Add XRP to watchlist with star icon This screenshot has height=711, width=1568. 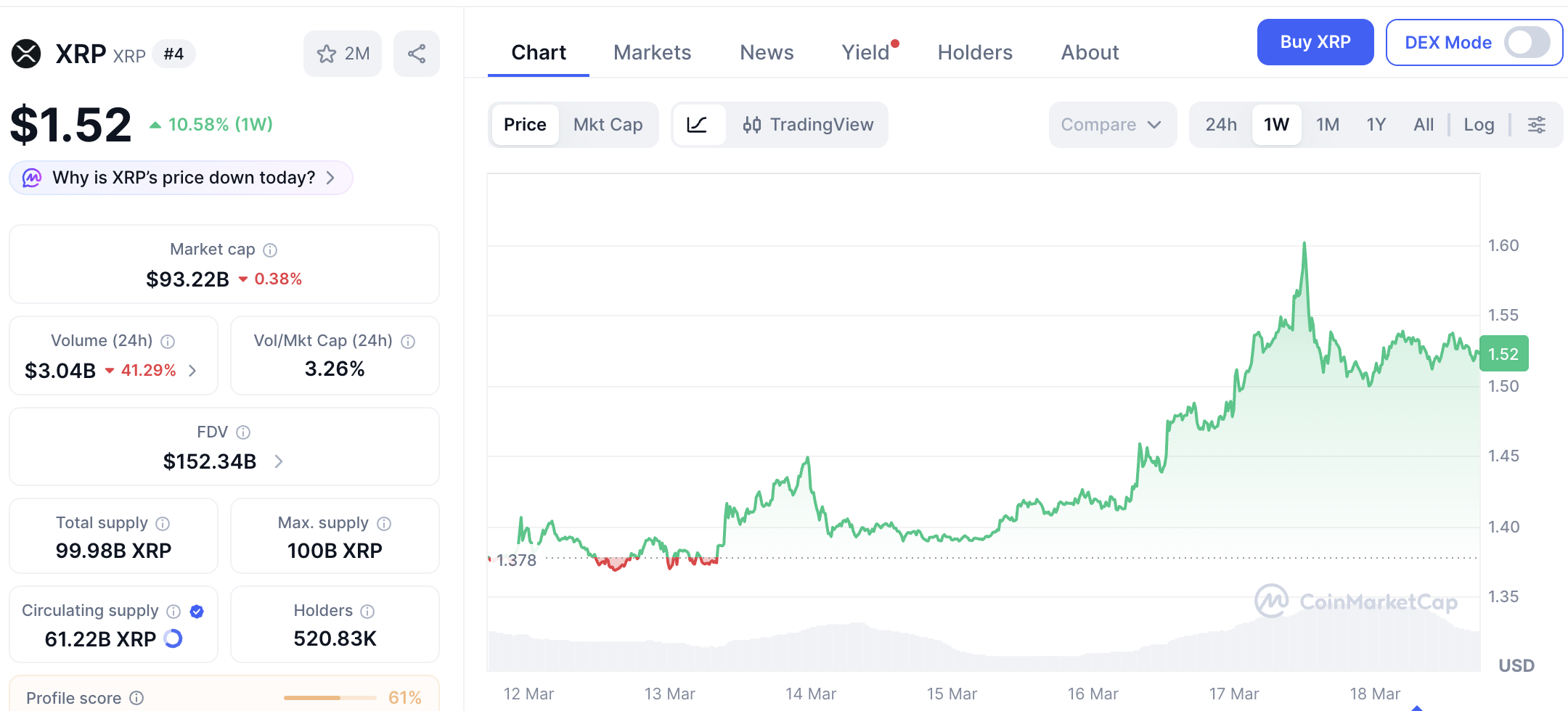(343, 54)
